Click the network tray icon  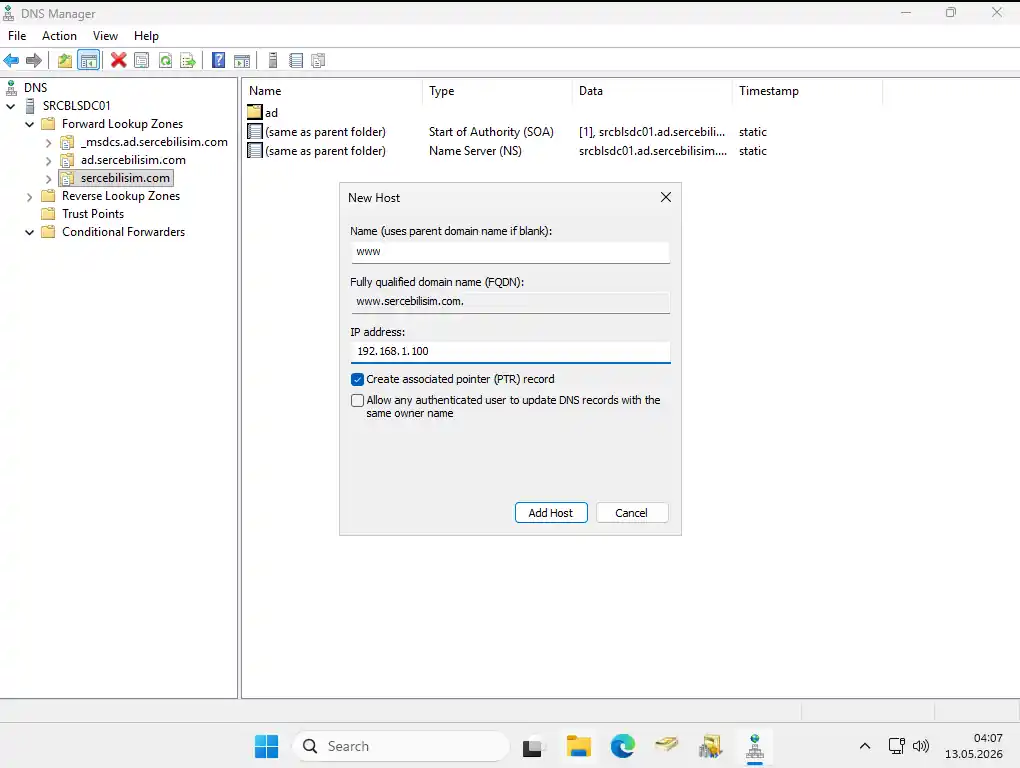pos(896,746)
